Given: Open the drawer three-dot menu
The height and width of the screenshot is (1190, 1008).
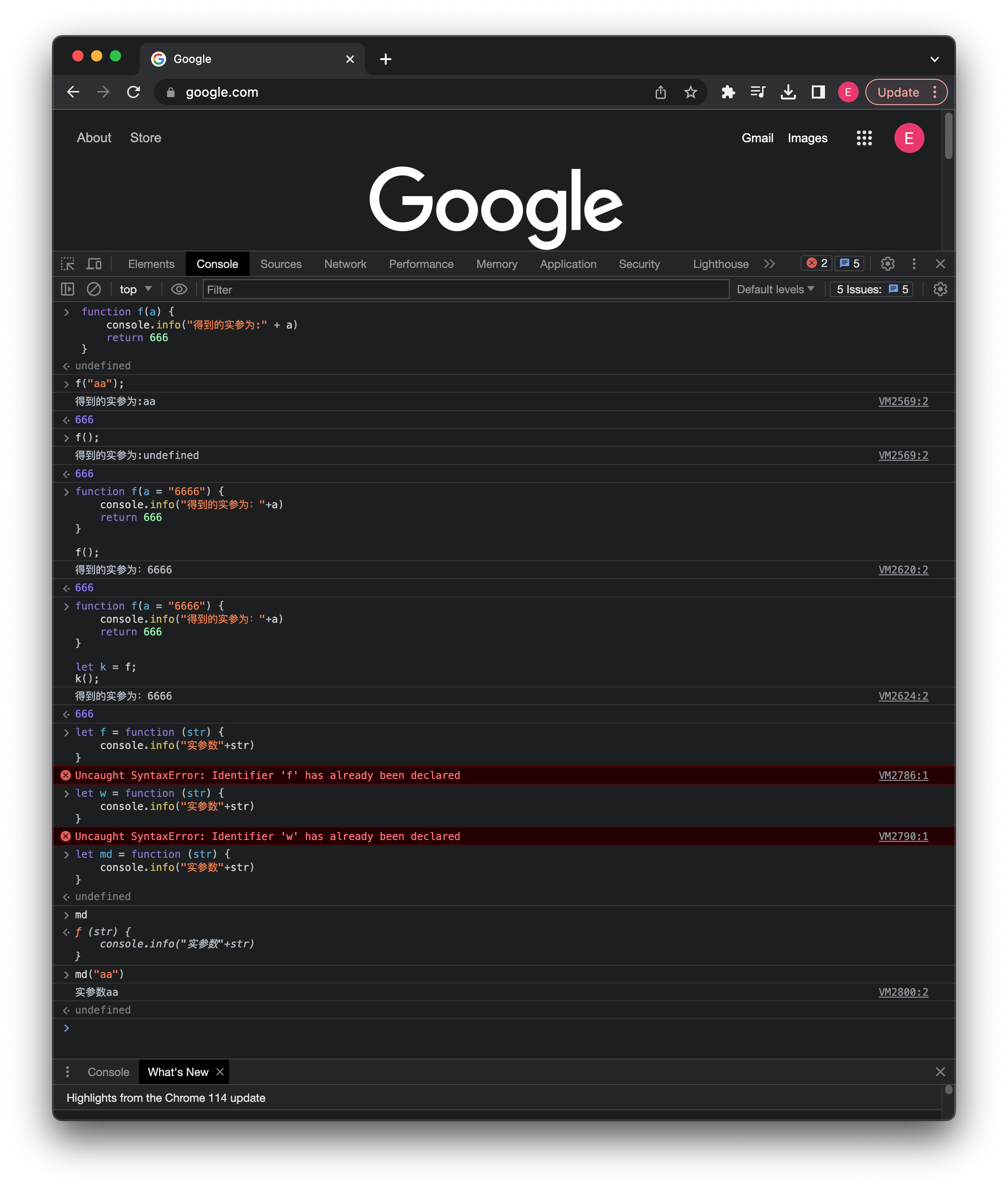Looking at the screenshot, I should 68,1072.
